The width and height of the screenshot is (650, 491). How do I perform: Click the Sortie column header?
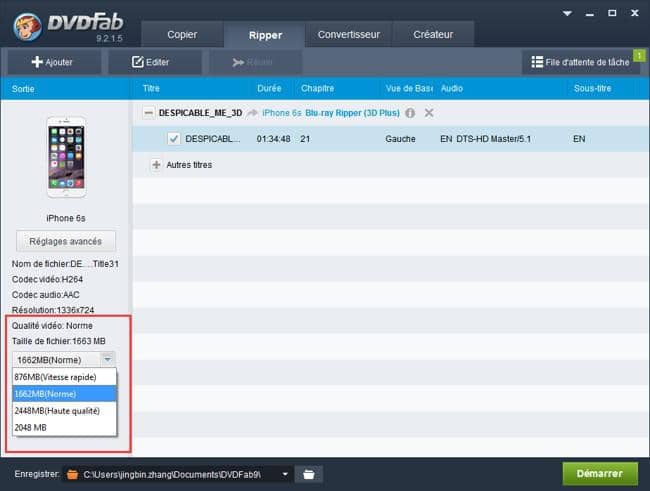(x=23, y=89)
